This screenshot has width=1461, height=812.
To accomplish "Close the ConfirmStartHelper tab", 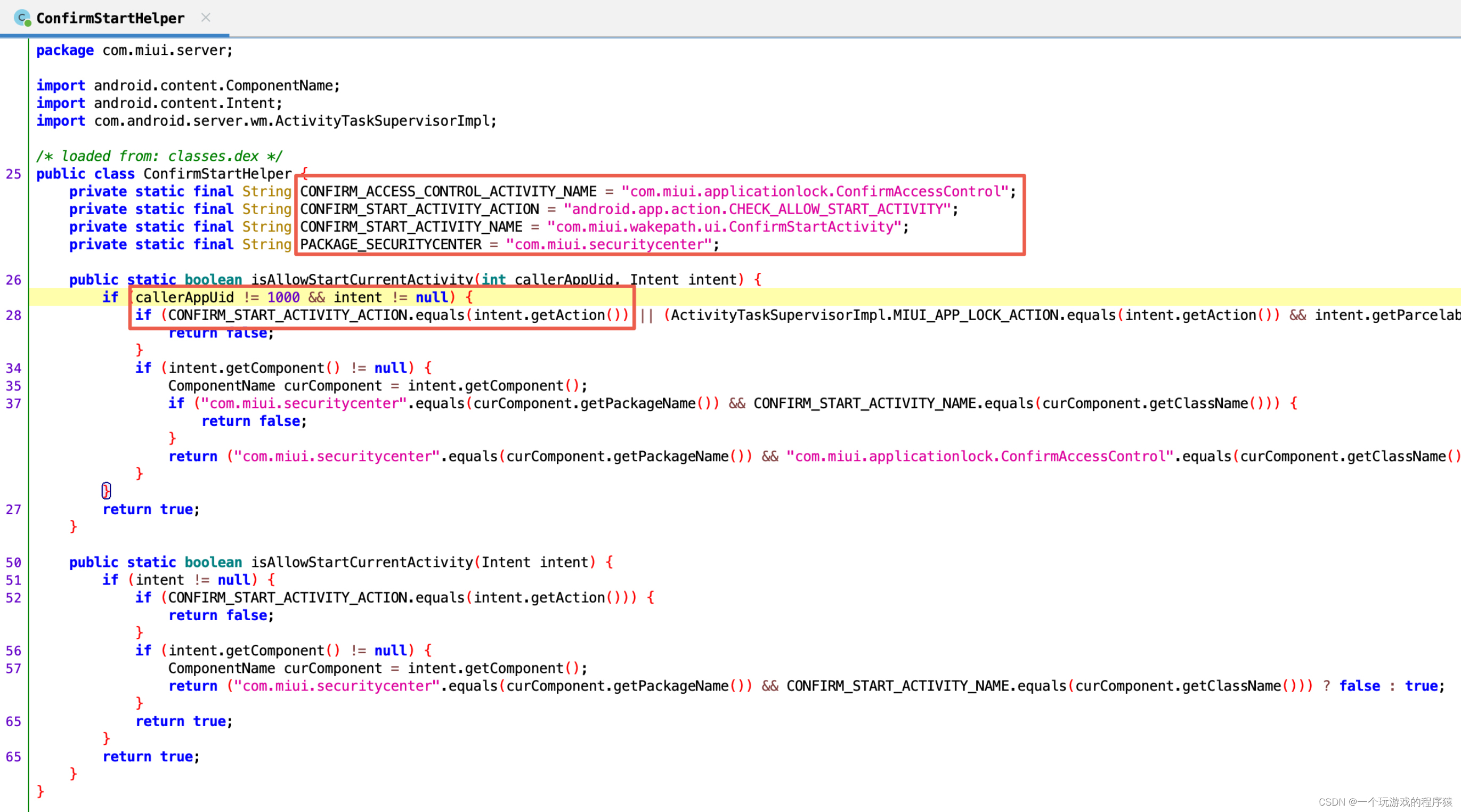I will [x=206, y=18].
